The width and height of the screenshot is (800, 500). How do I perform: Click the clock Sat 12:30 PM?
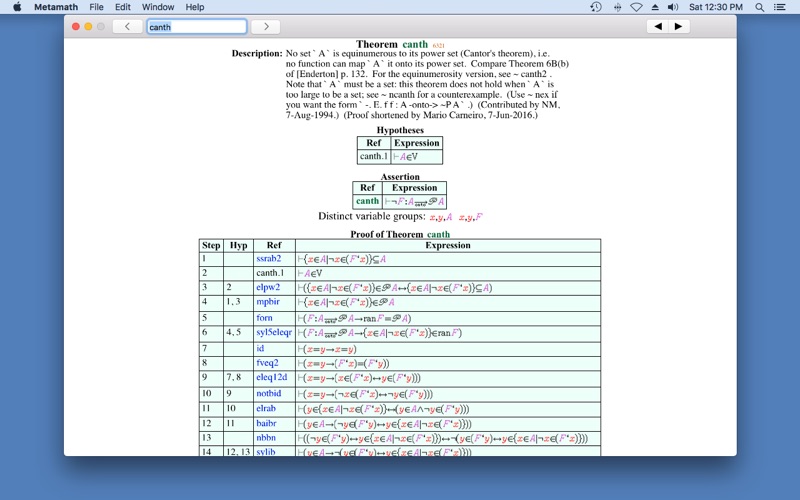(x=716, y=7)
